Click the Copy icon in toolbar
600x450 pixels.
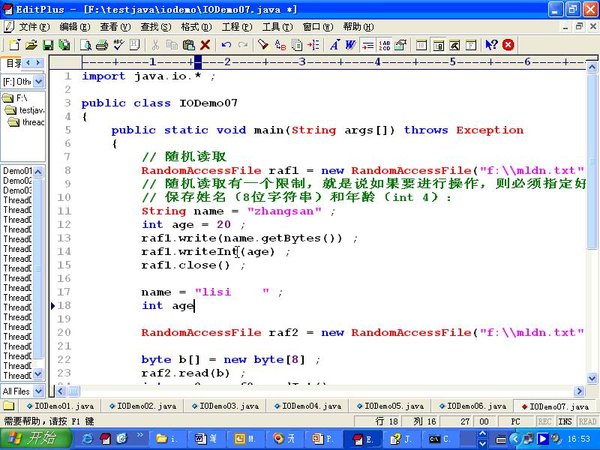coord(172,45)
